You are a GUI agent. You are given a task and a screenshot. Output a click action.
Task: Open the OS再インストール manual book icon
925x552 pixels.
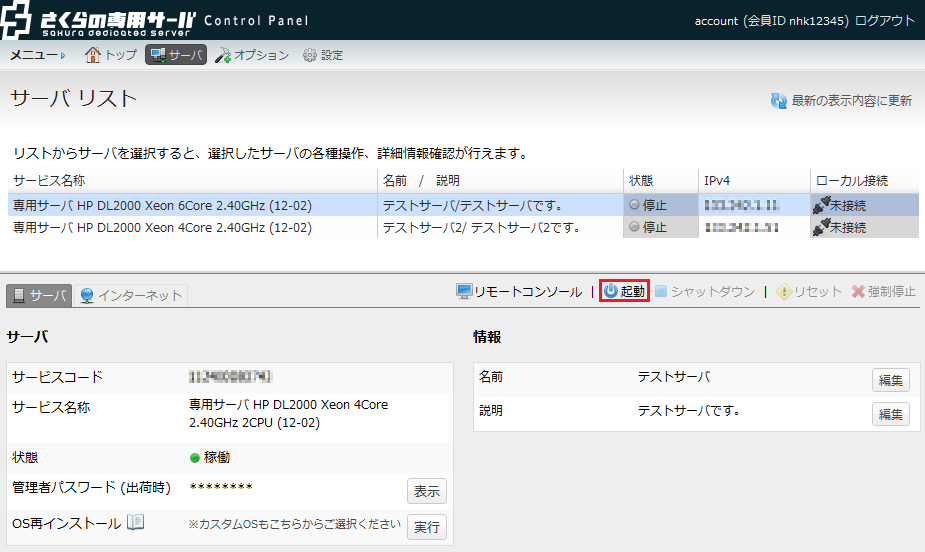pyautogui.click(x=135, y=523)
